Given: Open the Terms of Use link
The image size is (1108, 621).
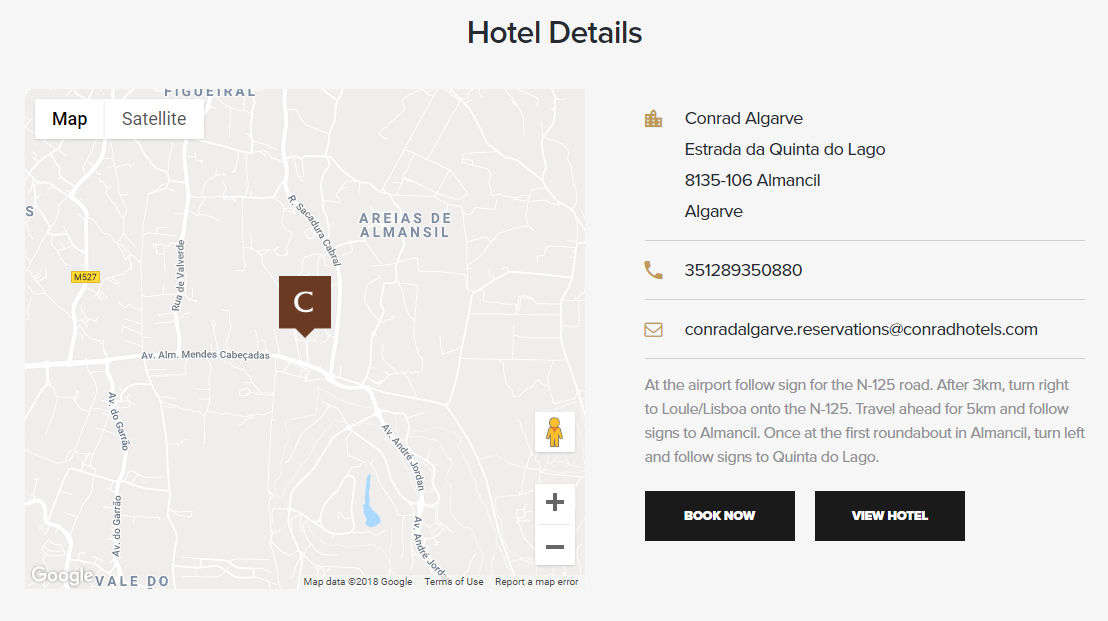Looking at the screenshot, I should (x=454, y=581).
